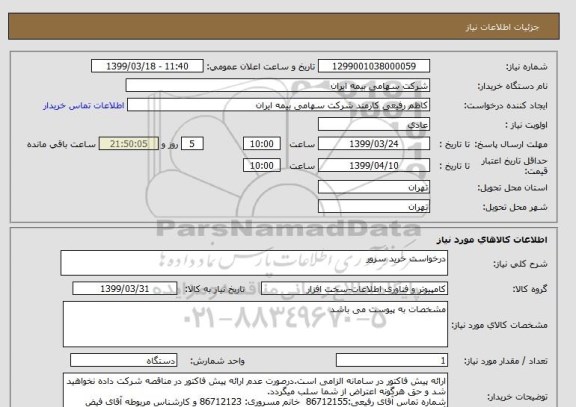Screen dimensions: 576x407
Task: Click the label استان محل تحویل
Action: pyautogui.click(x=512, y=188)
